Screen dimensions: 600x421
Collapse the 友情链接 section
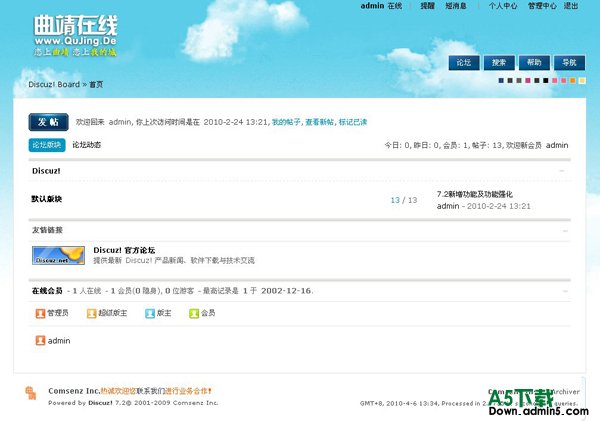tap(565, 231)
